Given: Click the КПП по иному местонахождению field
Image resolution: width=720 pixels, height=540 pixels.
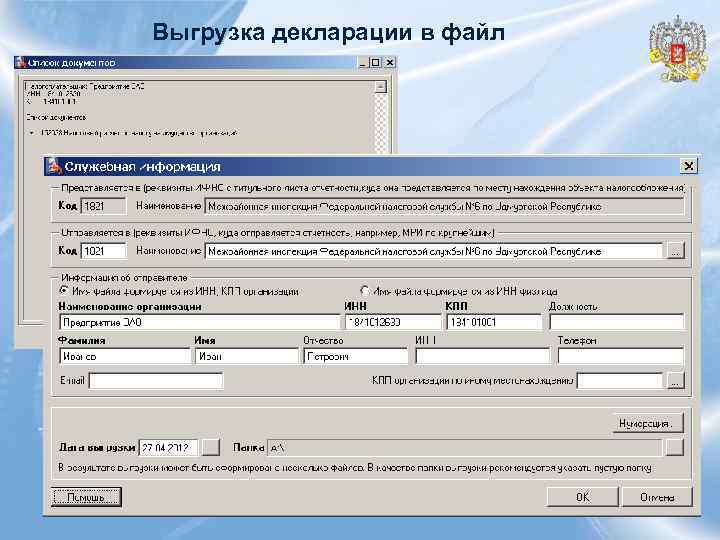Looking at the screenshot, I should point(620,381).
